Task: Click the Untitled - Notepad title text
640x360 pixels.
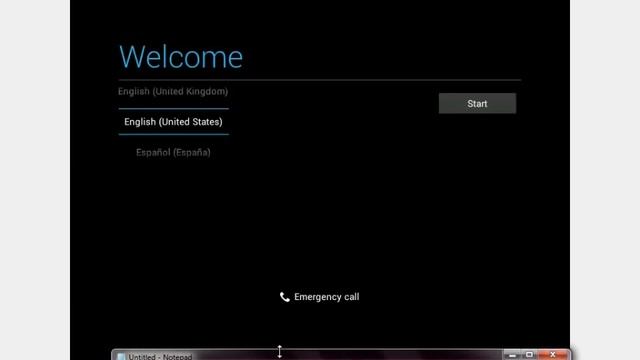Action: click(x=160, y=357)
